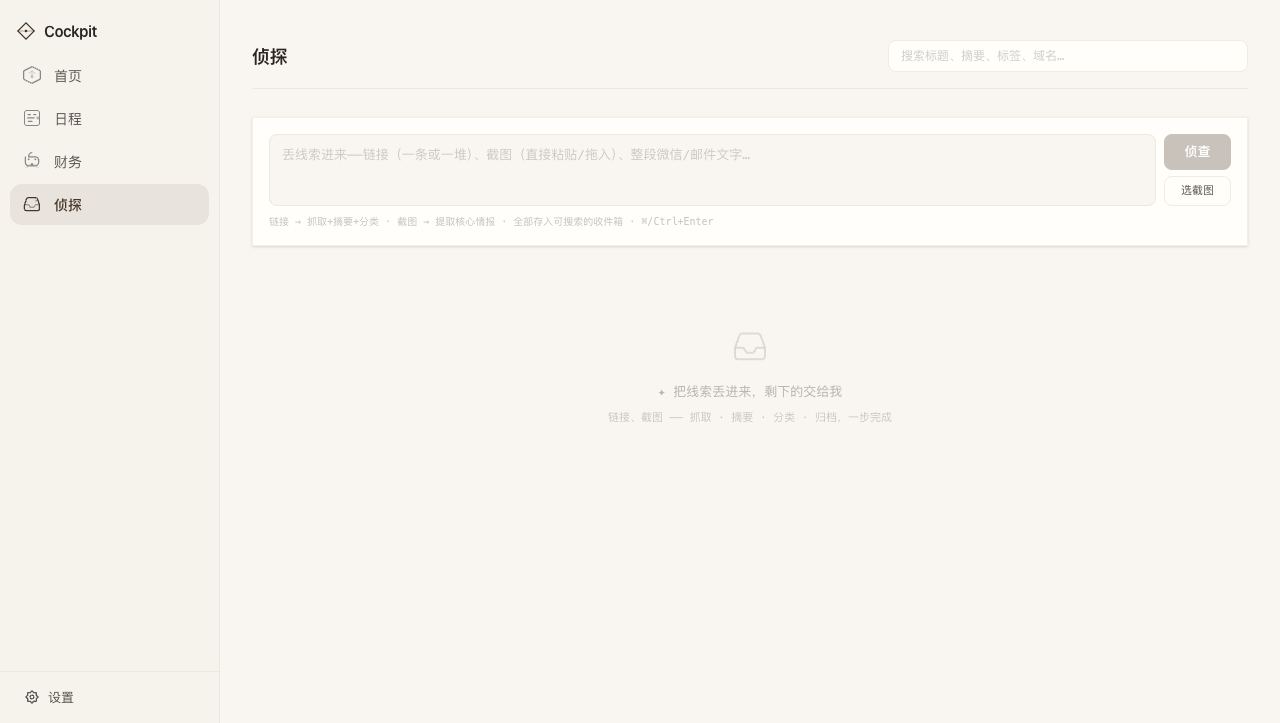Click the hint 抓取+摘要+分类

(343, 221)
